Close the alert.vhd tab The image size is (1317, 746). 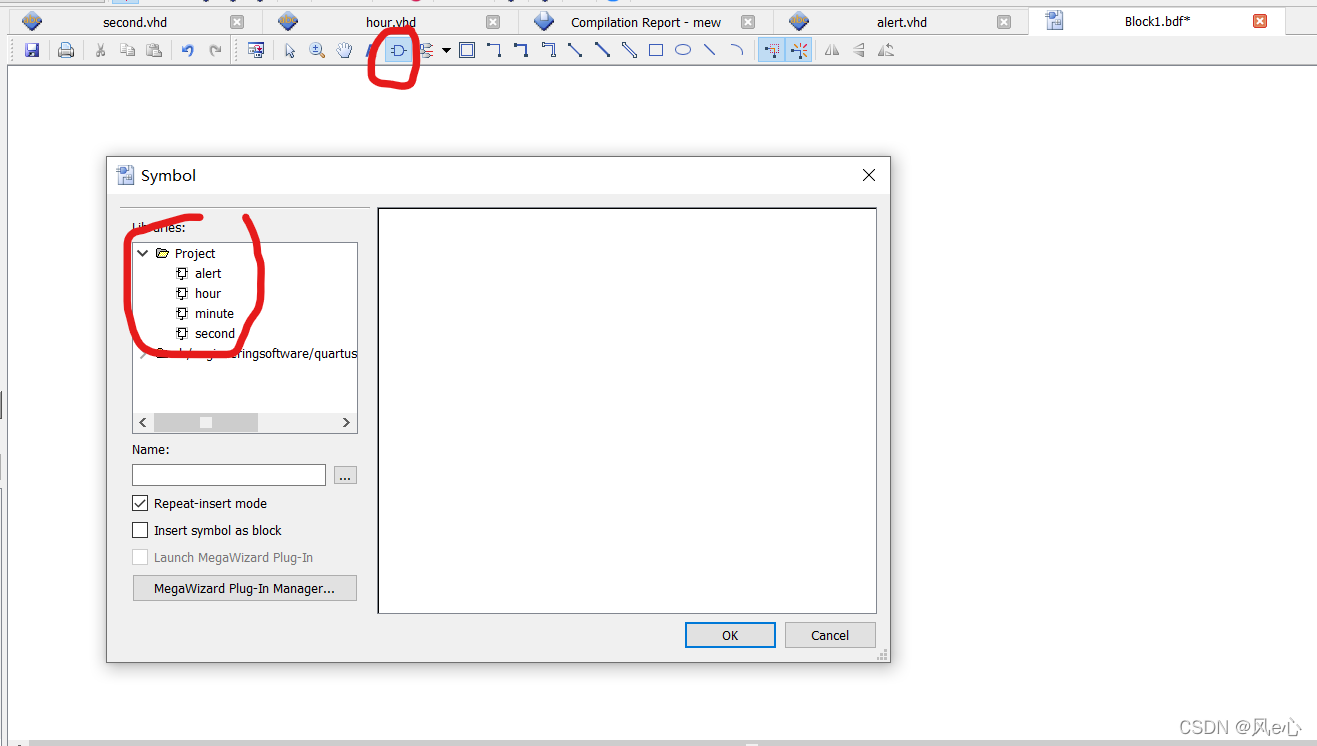[x=1005, y=22]
